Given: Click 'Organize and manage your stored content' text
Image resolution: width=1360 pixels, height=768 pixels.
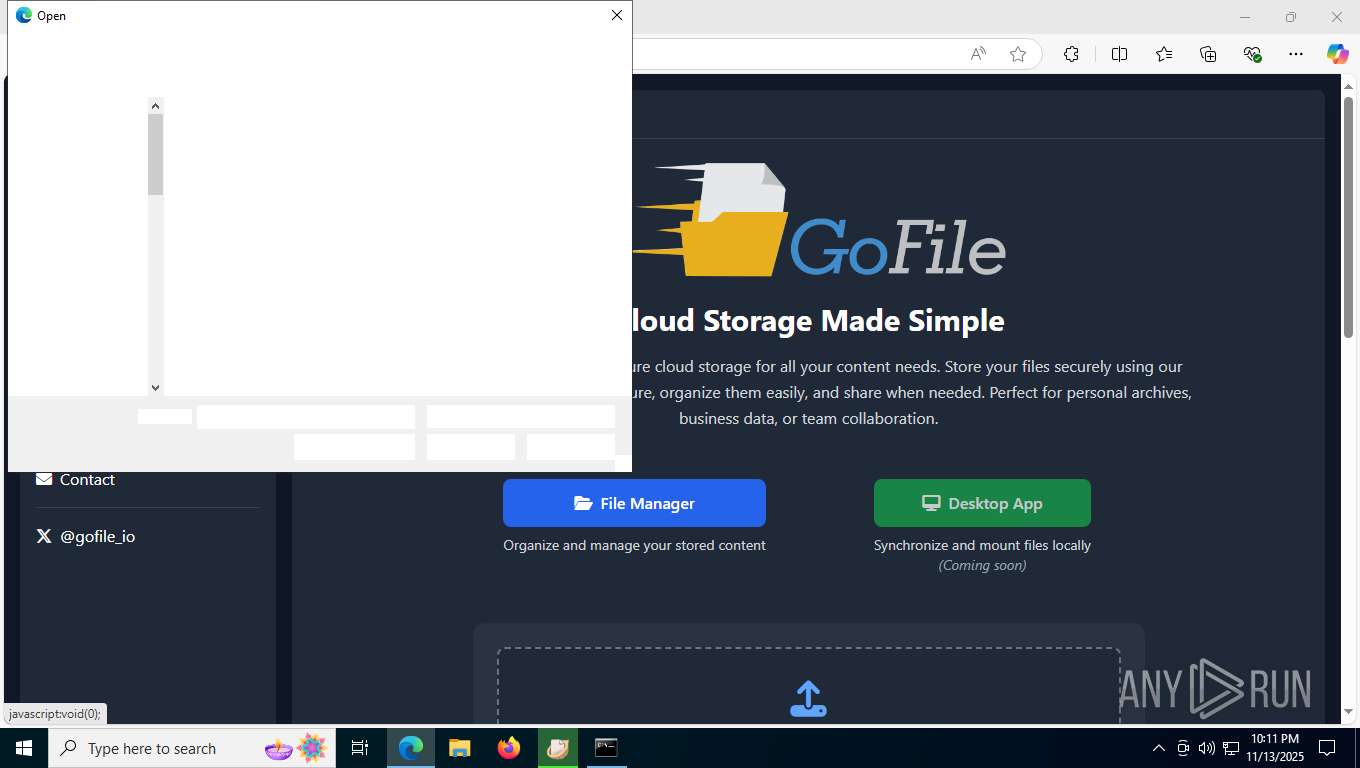Looking at the screenshot, I should pyautogui.click(x=634, y=545).
